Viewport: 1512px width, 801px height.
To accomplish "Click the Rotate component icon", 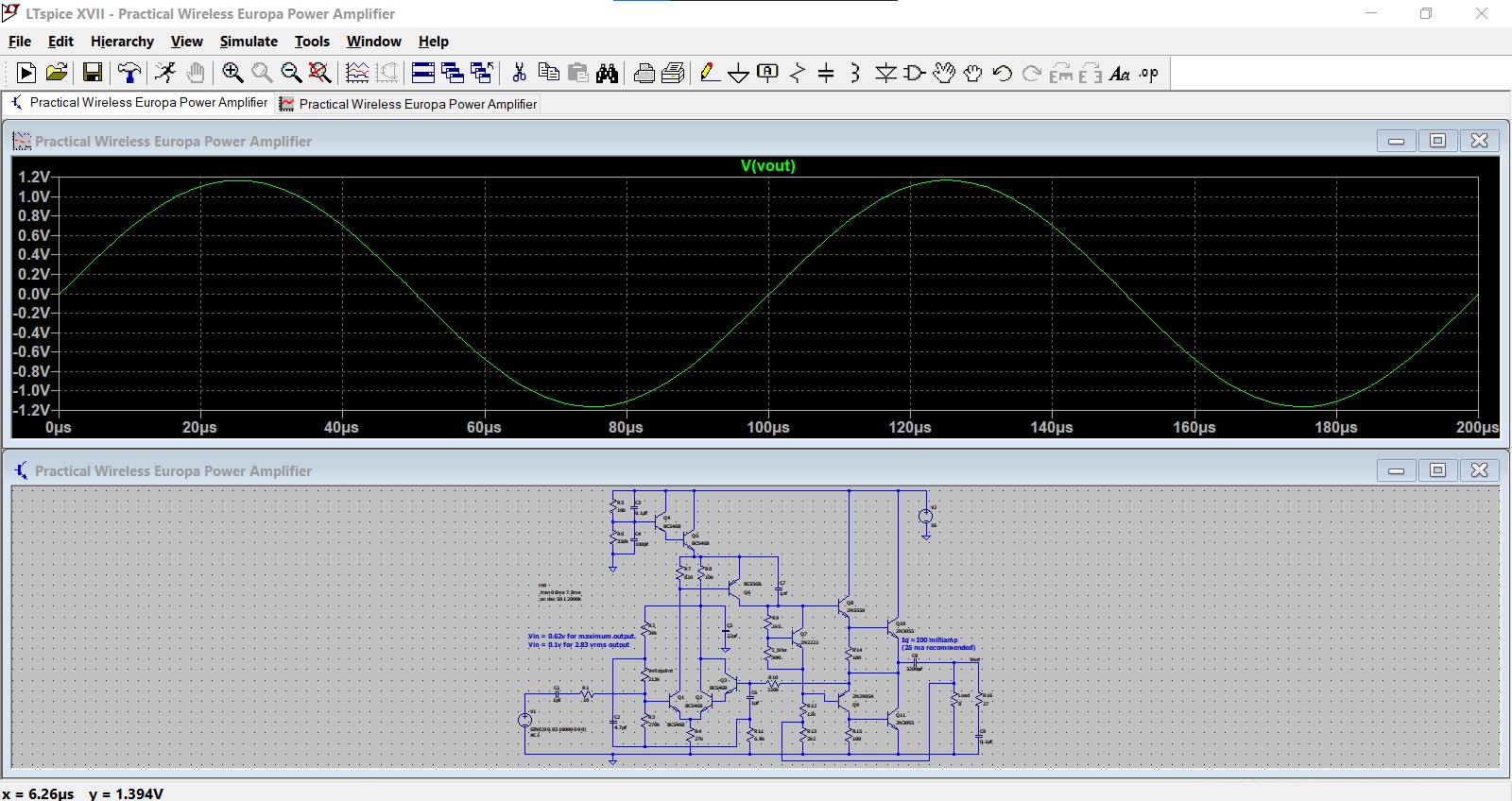I will pyautogui.click(x=1061, y=73).
